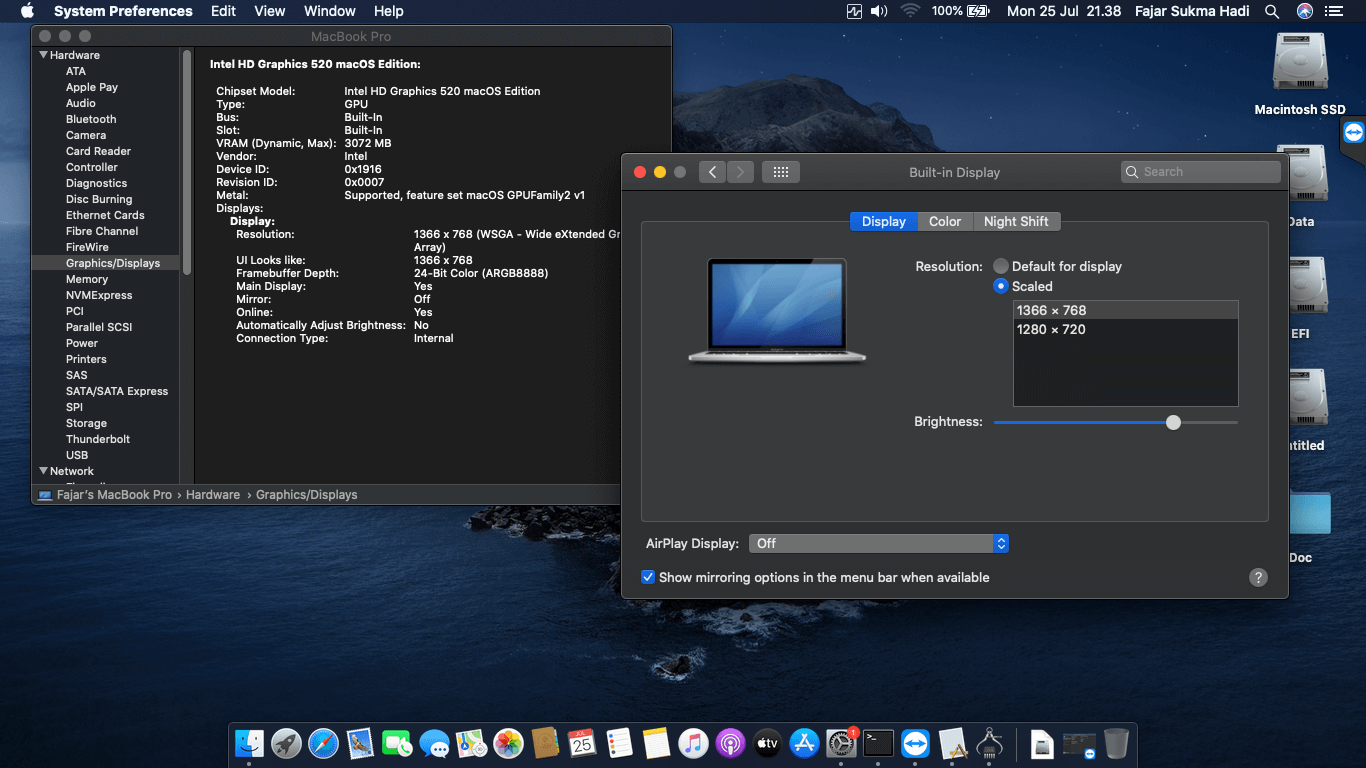The height and width of the screenshot is (768, 1366).
Task: Click System Preferences gear in dock
Action: (841, 743)
